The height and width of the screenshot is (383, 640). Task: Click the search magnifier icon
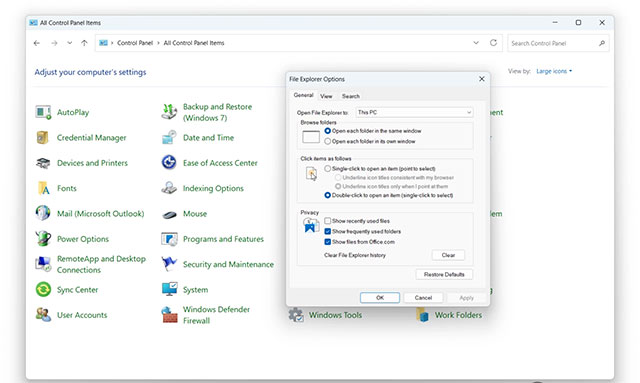pyautogui.click(x=602, y=43)
